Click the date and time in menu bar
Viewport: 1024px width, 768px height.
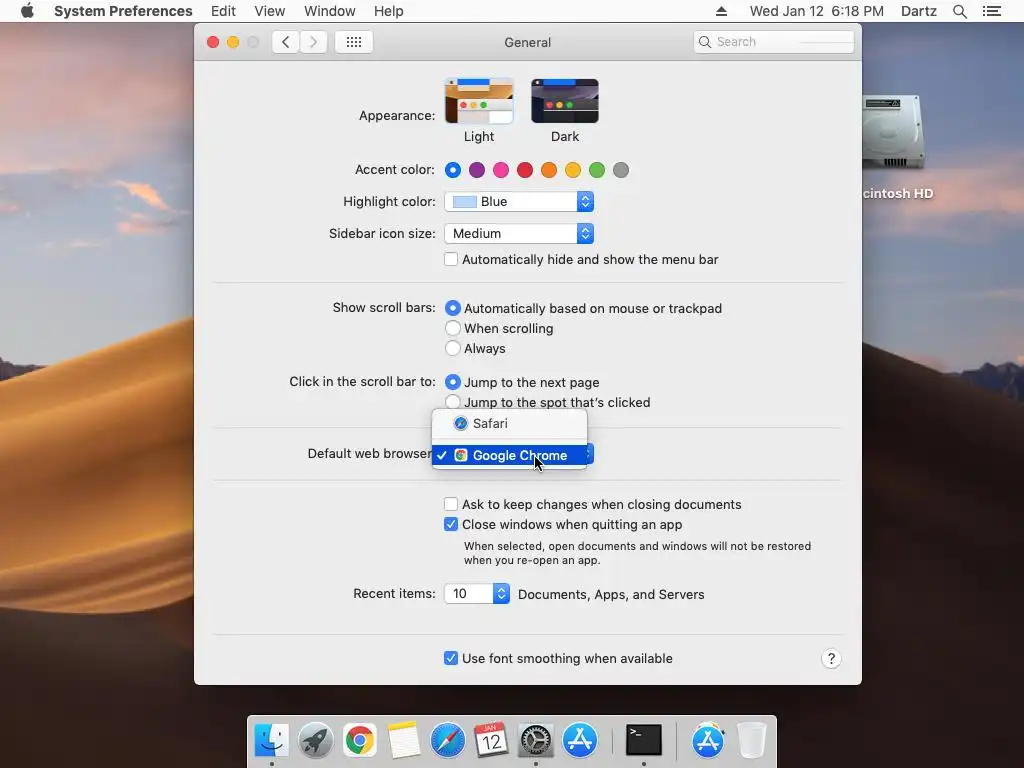[x=816, y=11]
